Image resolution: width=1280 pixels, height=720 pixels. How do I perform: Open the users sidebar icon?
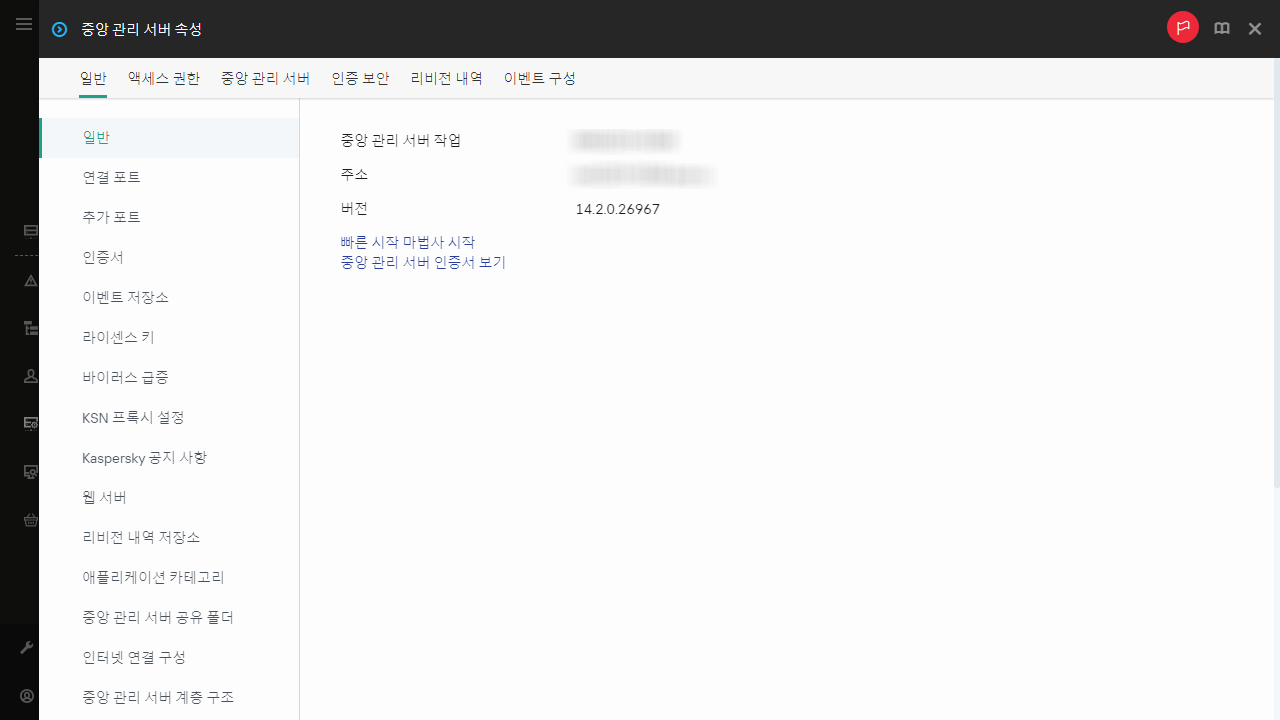pos(30,376)
